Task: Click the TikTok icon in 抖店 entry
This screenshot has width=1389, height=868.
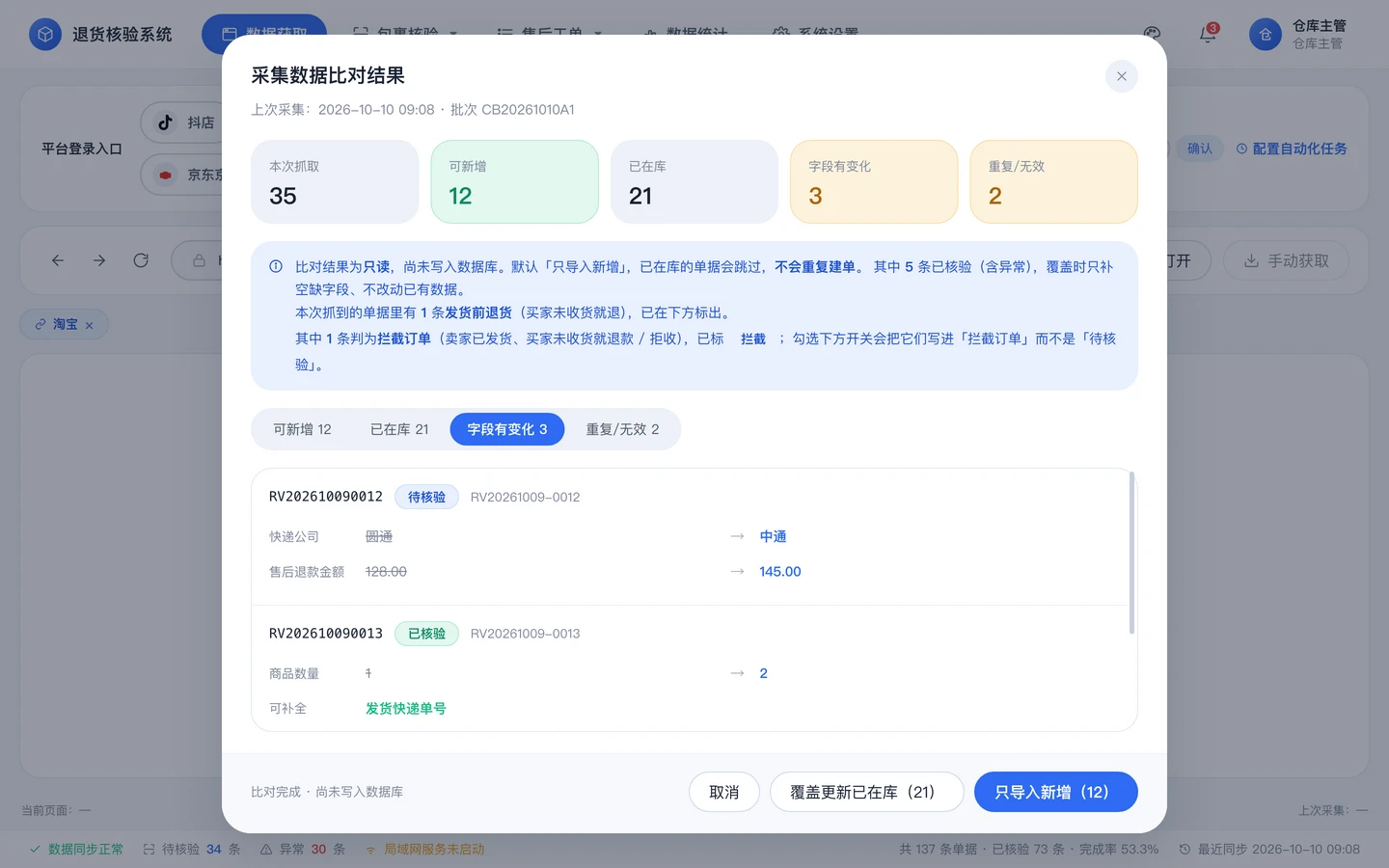Action: (165, 122)
